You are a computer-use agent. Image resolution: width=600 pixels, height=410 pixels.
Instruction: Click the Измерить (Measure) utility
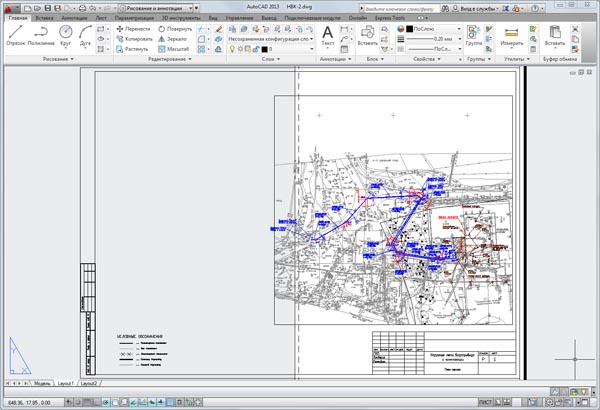(x=514, y=36)
